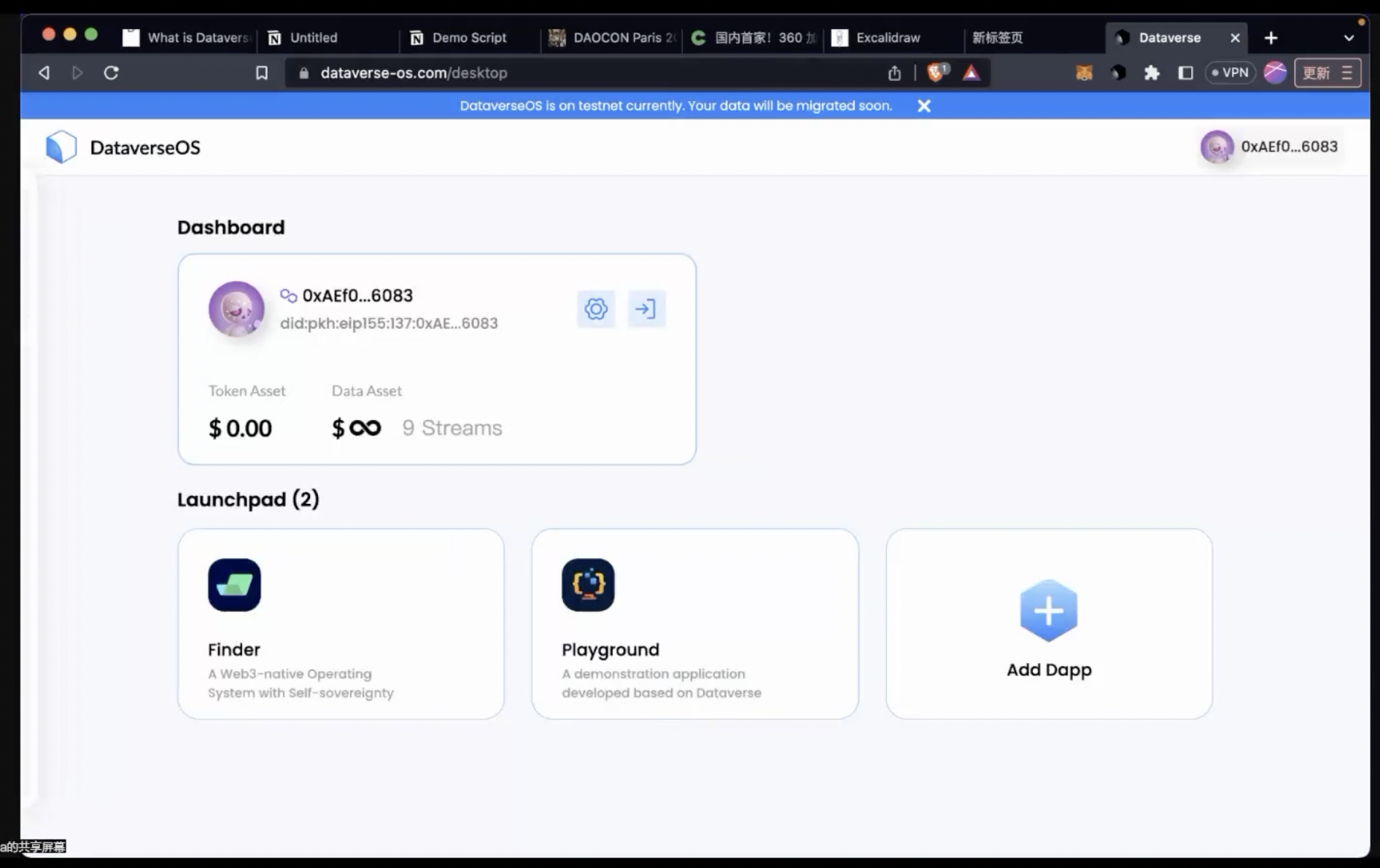Click the lock icon in the address bar
Image resolution: width=1380 pixels, height=868 pixels.
click(x=305, y=73)
